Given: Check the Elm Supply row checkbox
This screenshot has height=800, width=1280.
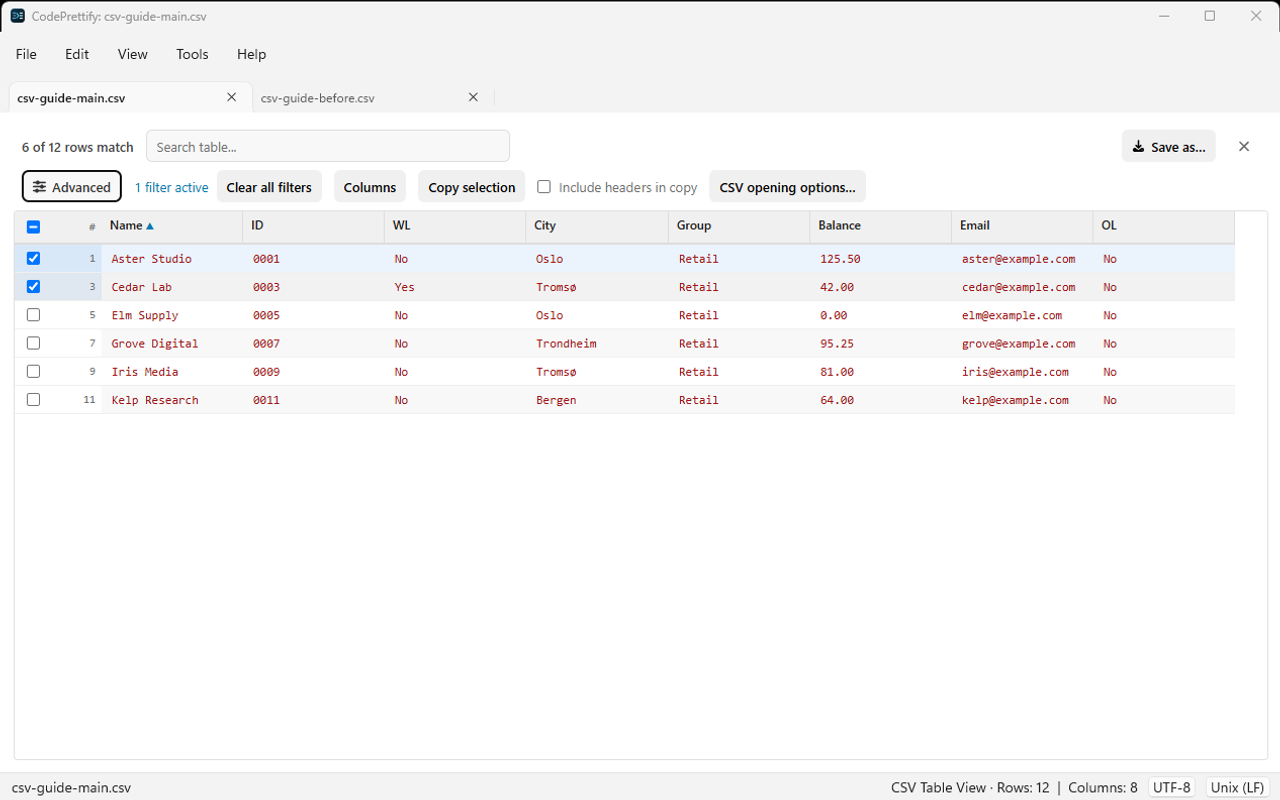Looking at the screenshot, I should [33, 314].
